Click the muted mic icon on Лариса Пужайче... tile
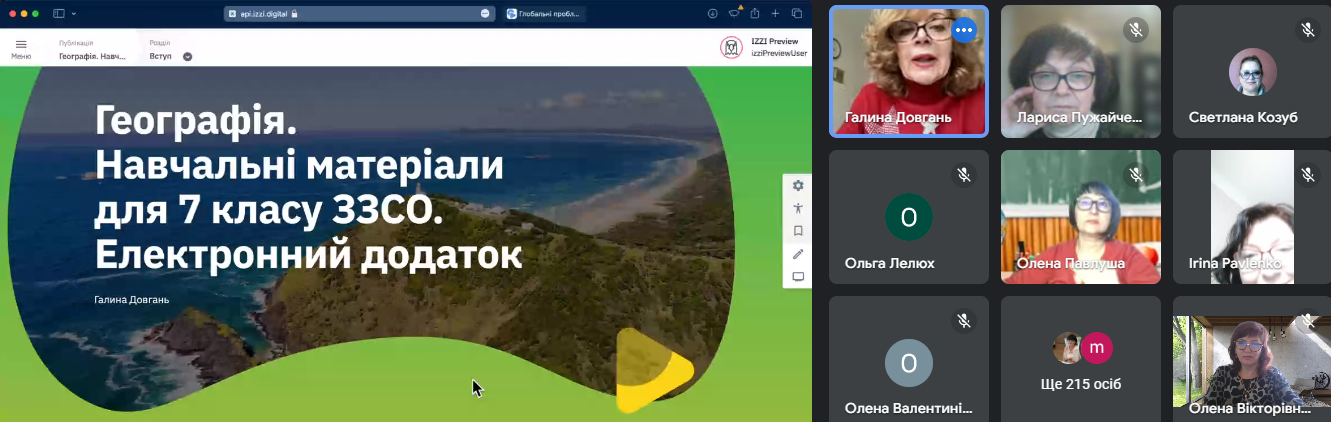The image size is (1331, 422). pyautogui.click(x=1136, y=30)
